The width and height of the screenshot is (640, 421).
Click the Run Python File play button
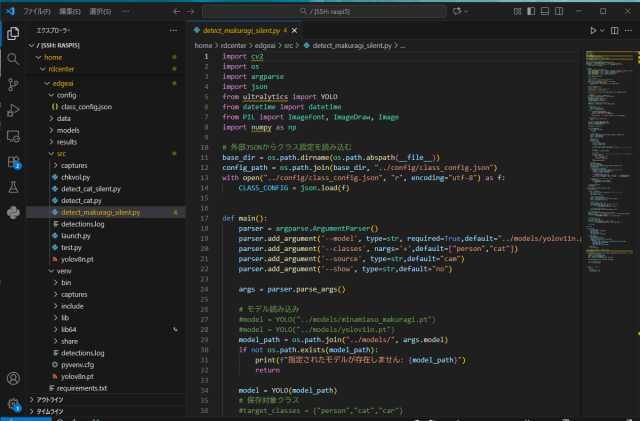pos(592,31)
